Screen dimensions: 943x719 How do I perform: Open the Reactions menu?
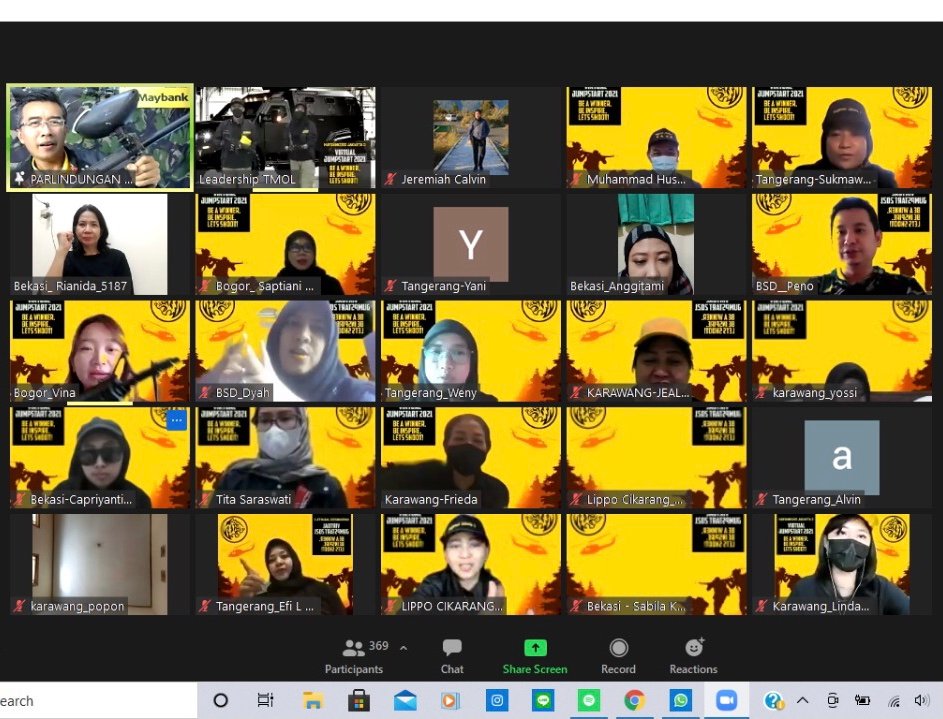693,656
